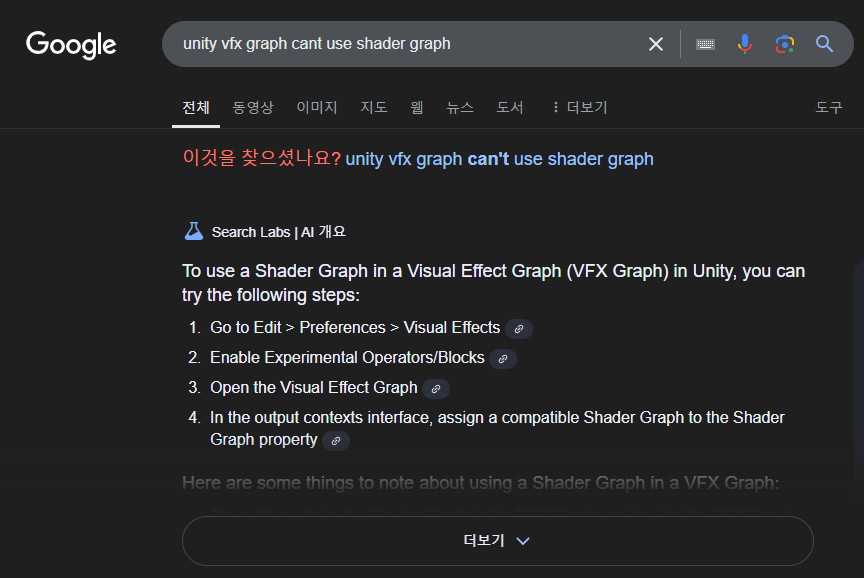Viewport: 864px width, 578px height.
Task: Open the 도구 search tools
Action: 829,107
